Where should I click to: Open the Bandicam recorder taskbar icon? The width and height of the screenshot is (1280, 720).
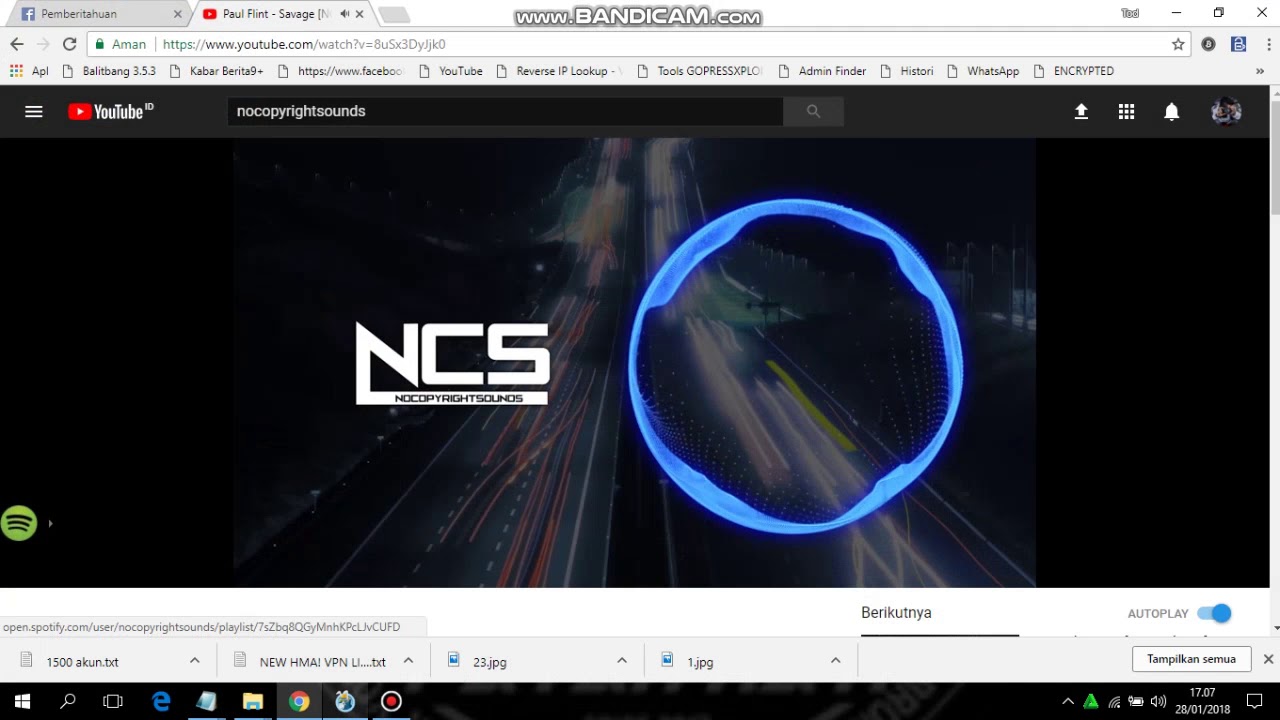(x=391, y=701)
